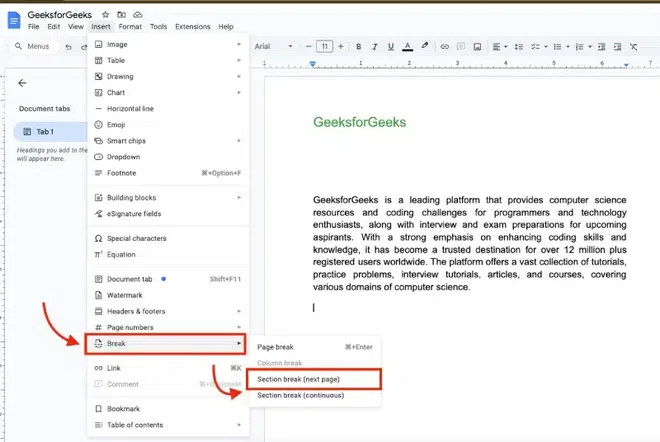Choose Dropdown from Insert menu
Screen dimensions: 660x442
(x=168, y=157)
